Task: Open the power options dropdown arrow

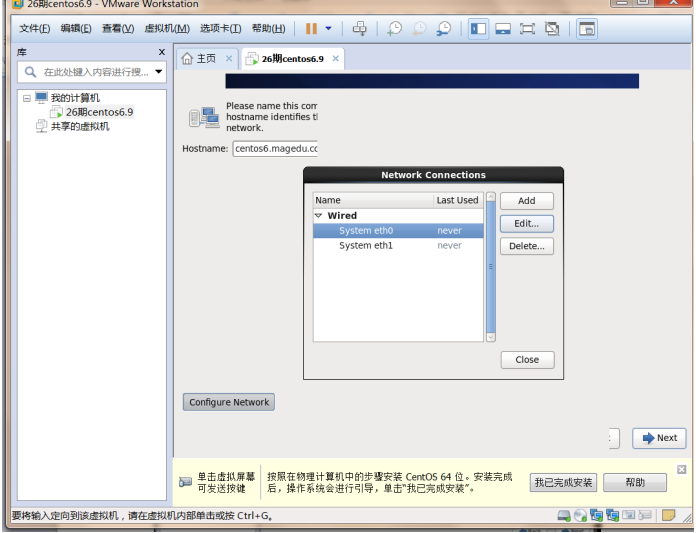Action: point(328,28)
